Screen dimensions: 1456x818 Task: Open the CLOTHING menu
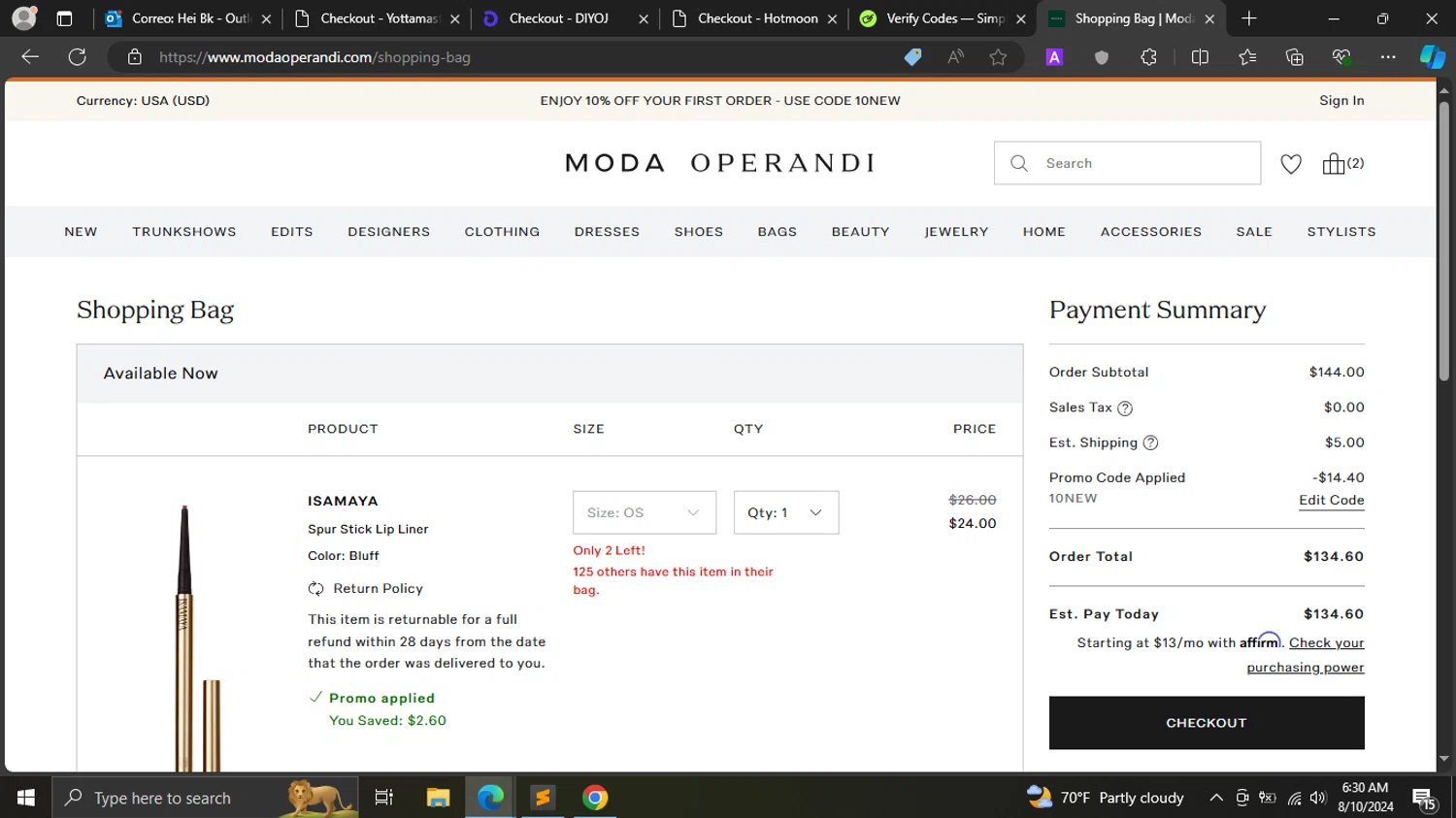[502, 232]
